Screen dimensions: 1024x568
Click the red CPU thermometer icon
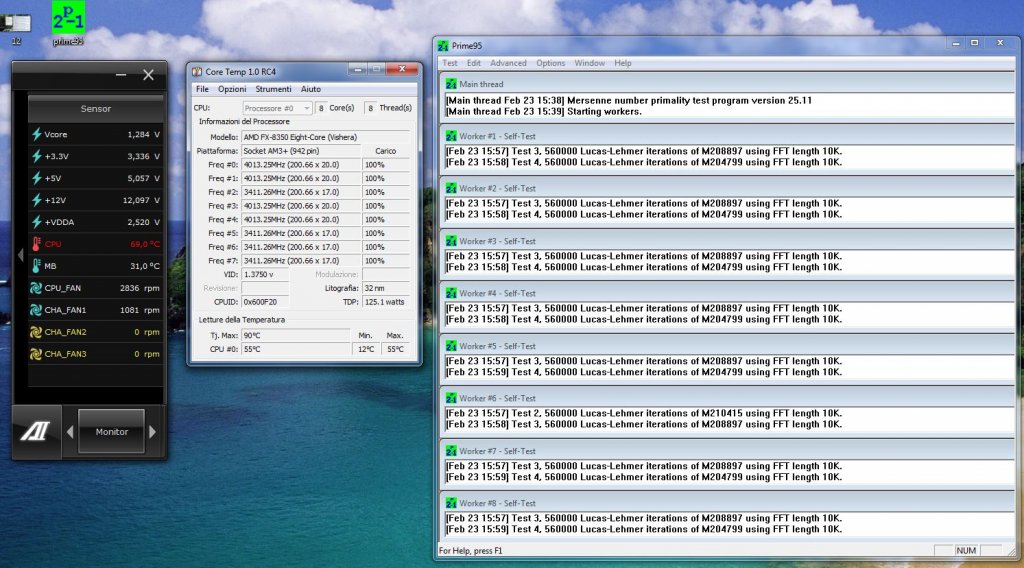(37, 244)
